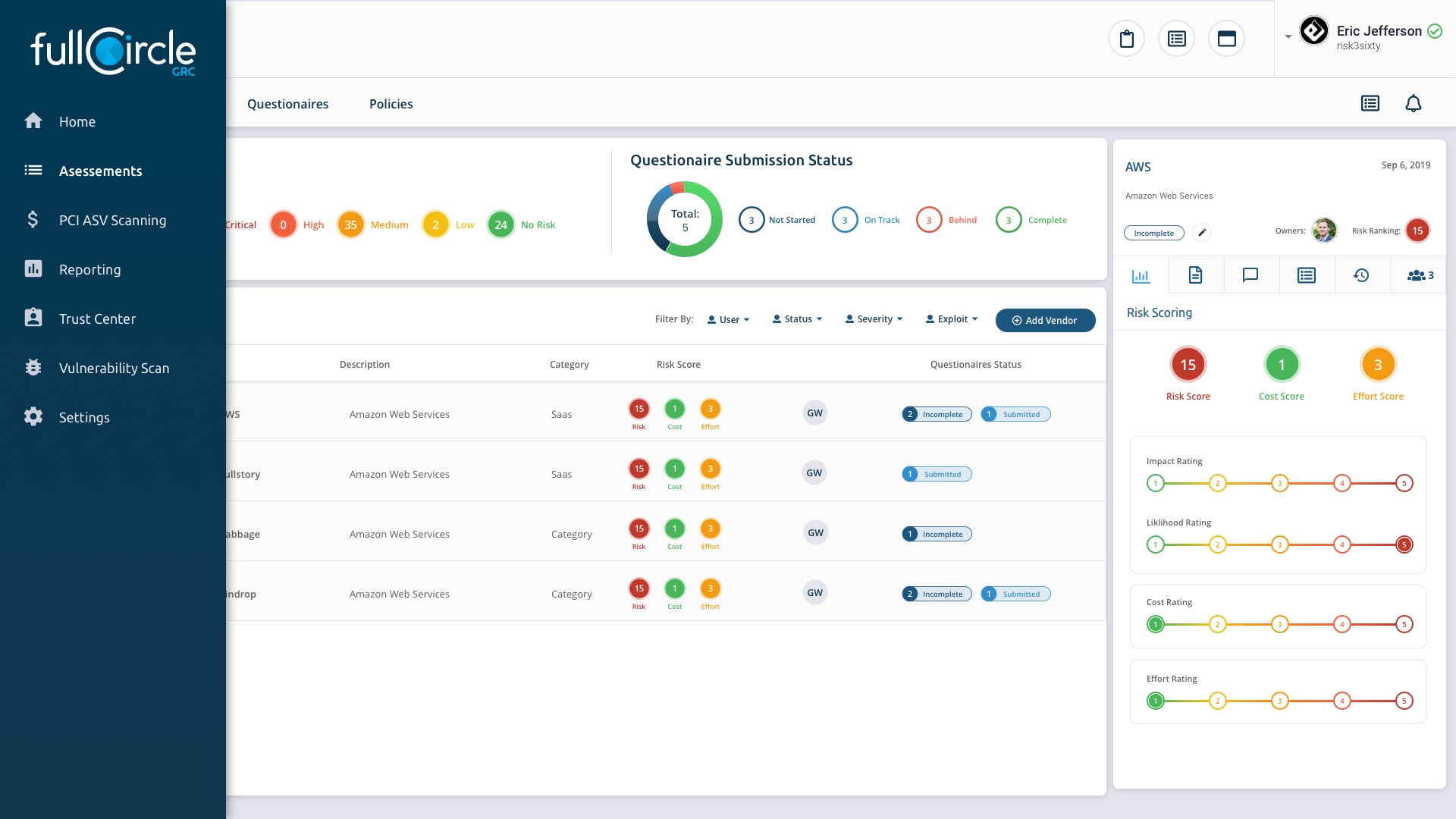Viewport: 1456px width, 819px height.
Task: Open the user account dropdown arrow
Action: tap(1288, 36)
